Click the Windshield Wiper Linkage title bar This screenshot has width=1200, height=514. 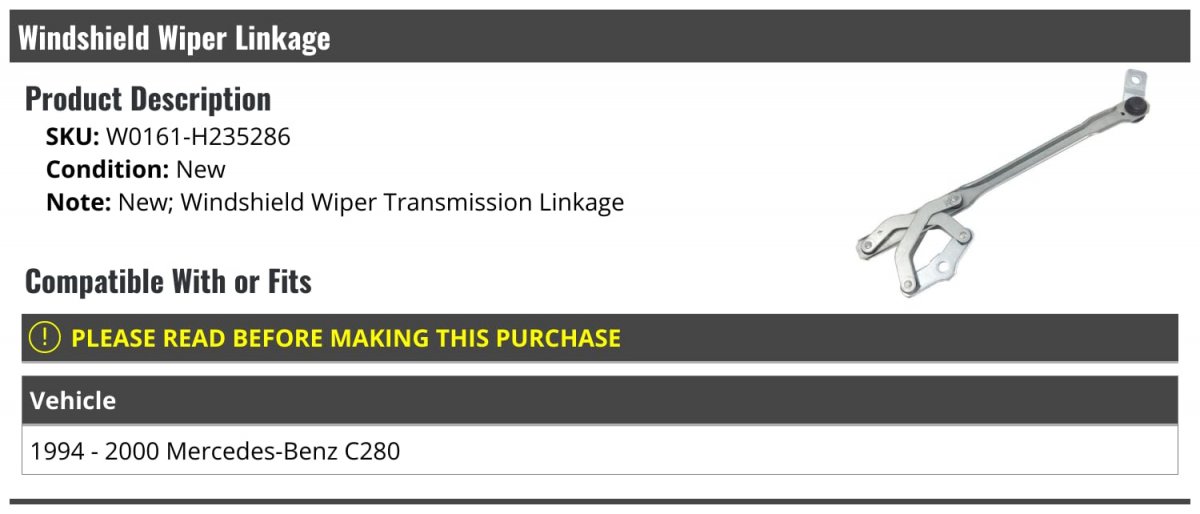pyautogui.click(x=600, y=37)
